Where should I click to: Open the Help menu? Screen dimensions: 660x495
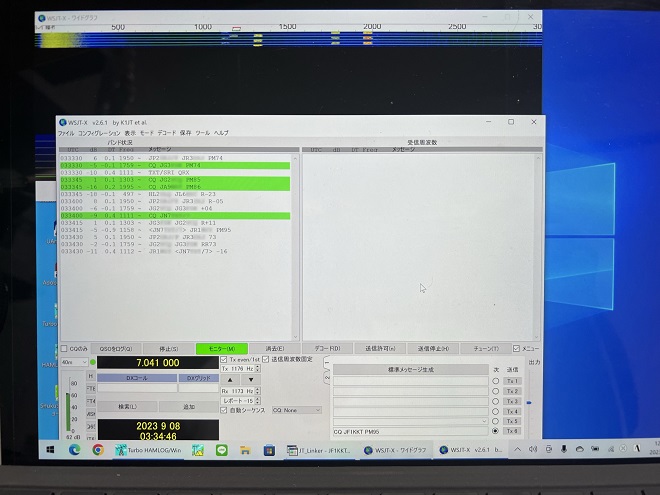[x=221, y=133]
